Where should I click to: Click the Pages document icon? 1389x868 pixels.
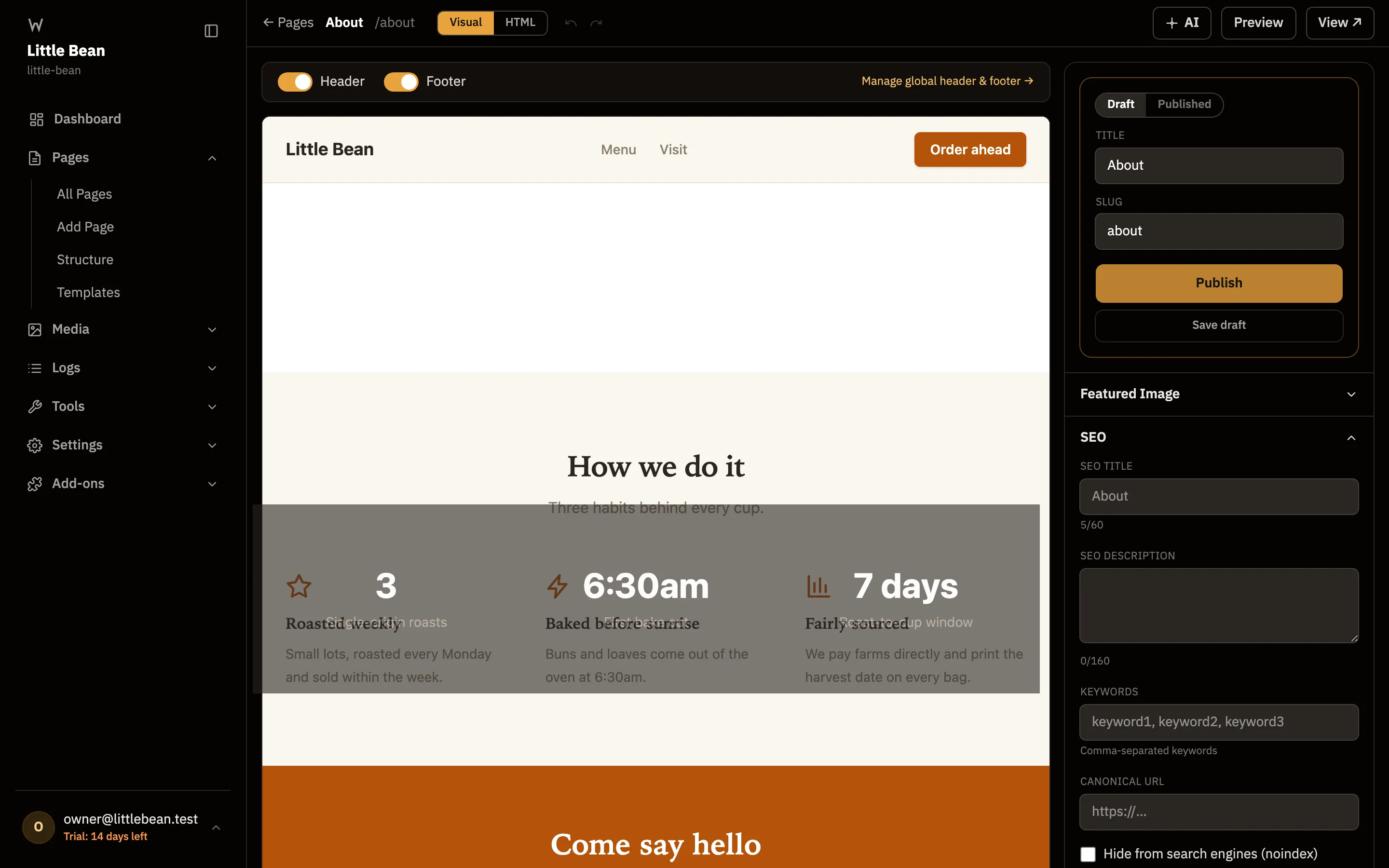35,158
